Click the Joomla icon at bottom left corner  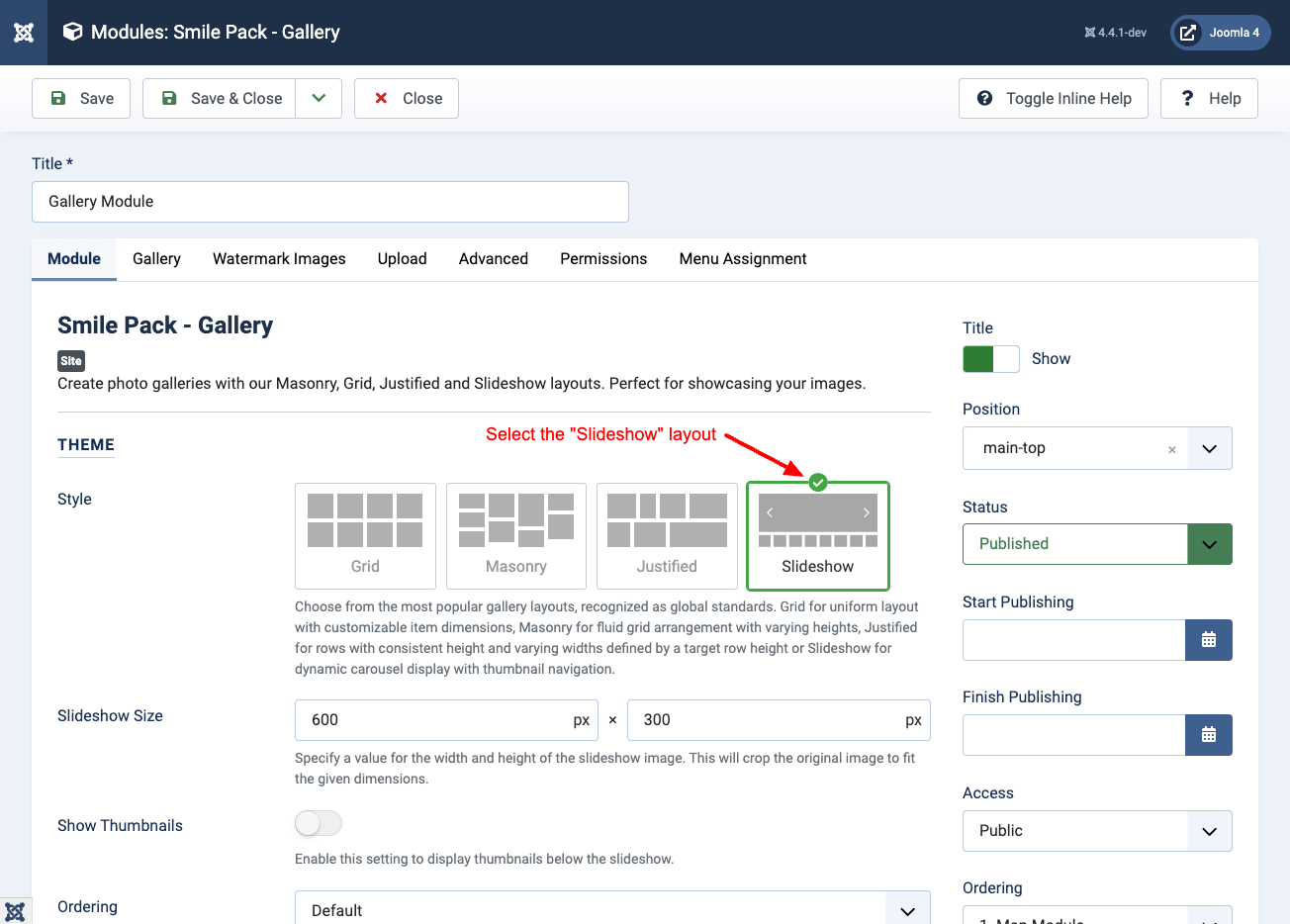tap(15, 911)
